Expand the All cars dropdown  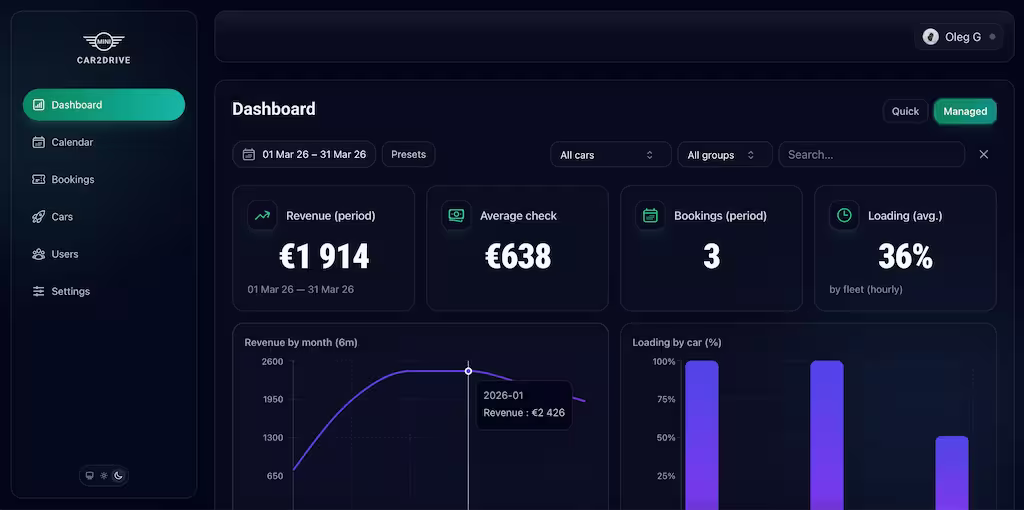pos(611,155)
